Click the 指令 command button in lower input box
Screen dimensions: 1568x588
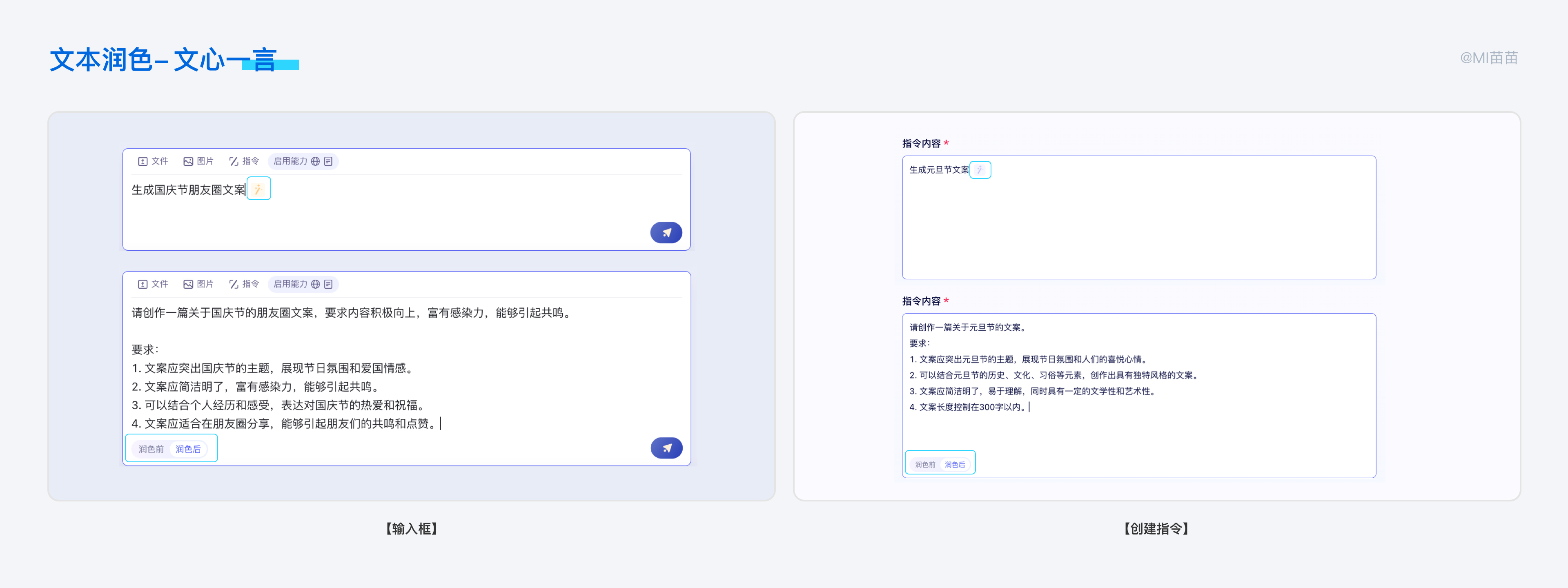[244, 284]
